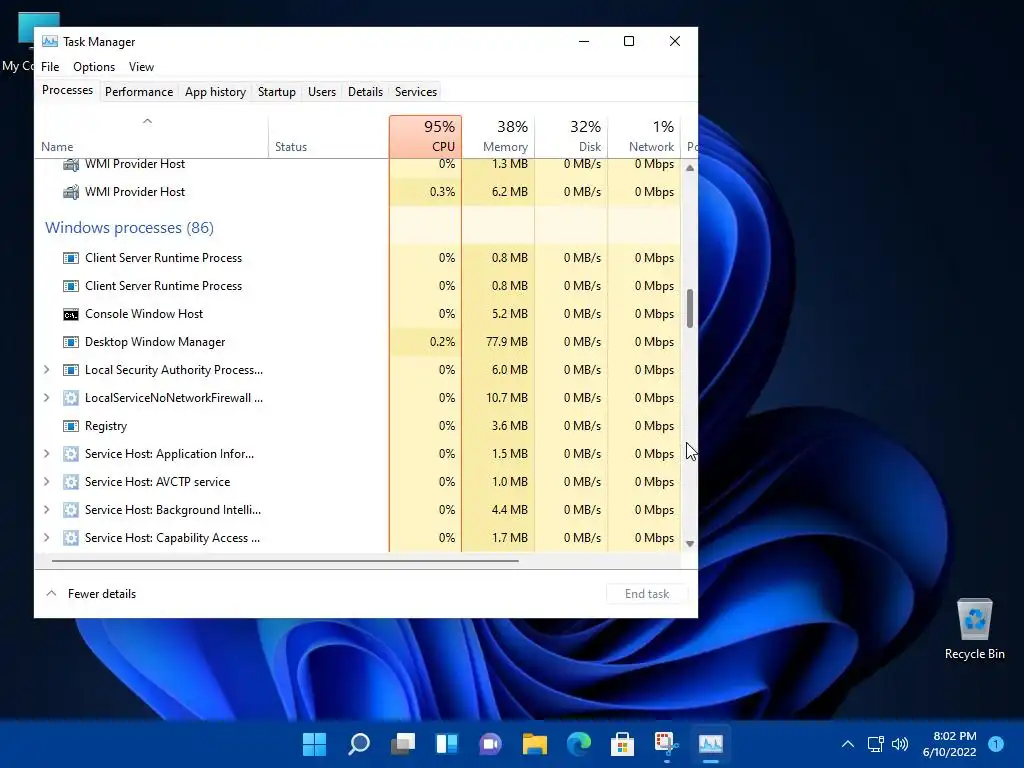Switch to the Details tab
The height and width of the screenshot is (768, 1024).
point(365,92)
